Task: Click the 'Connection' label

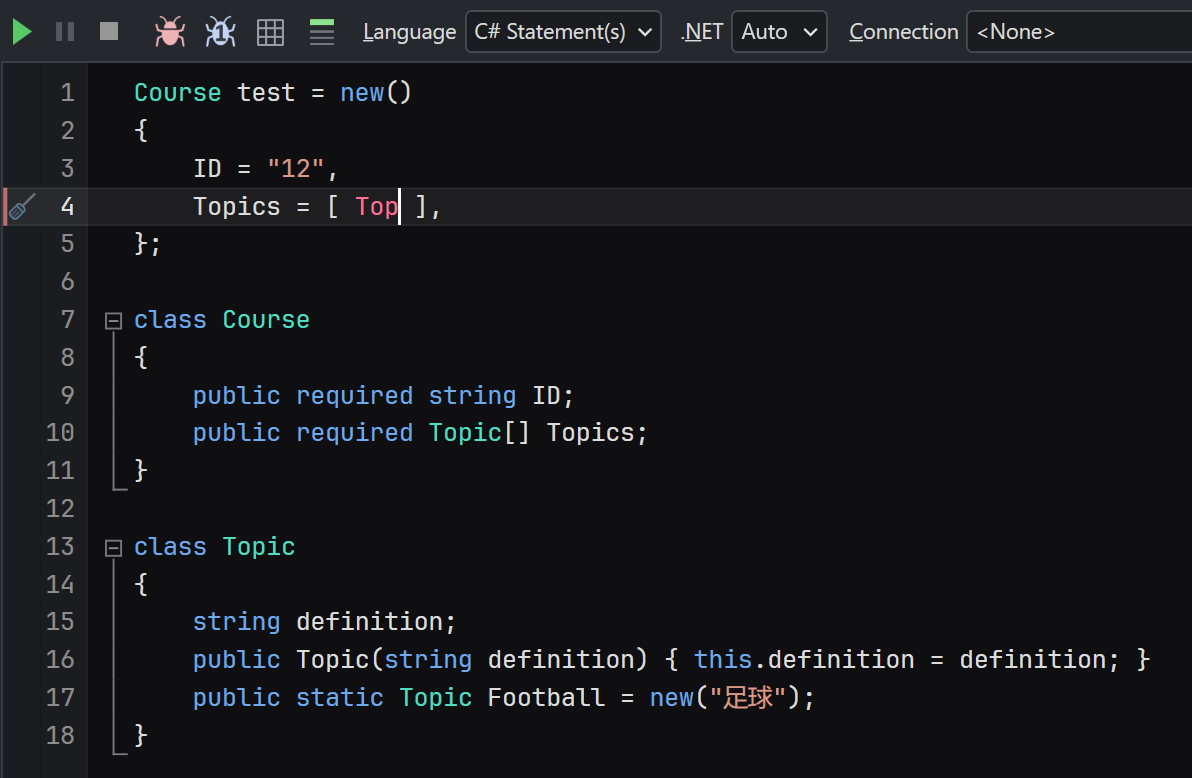Action: tap(903, 32)
